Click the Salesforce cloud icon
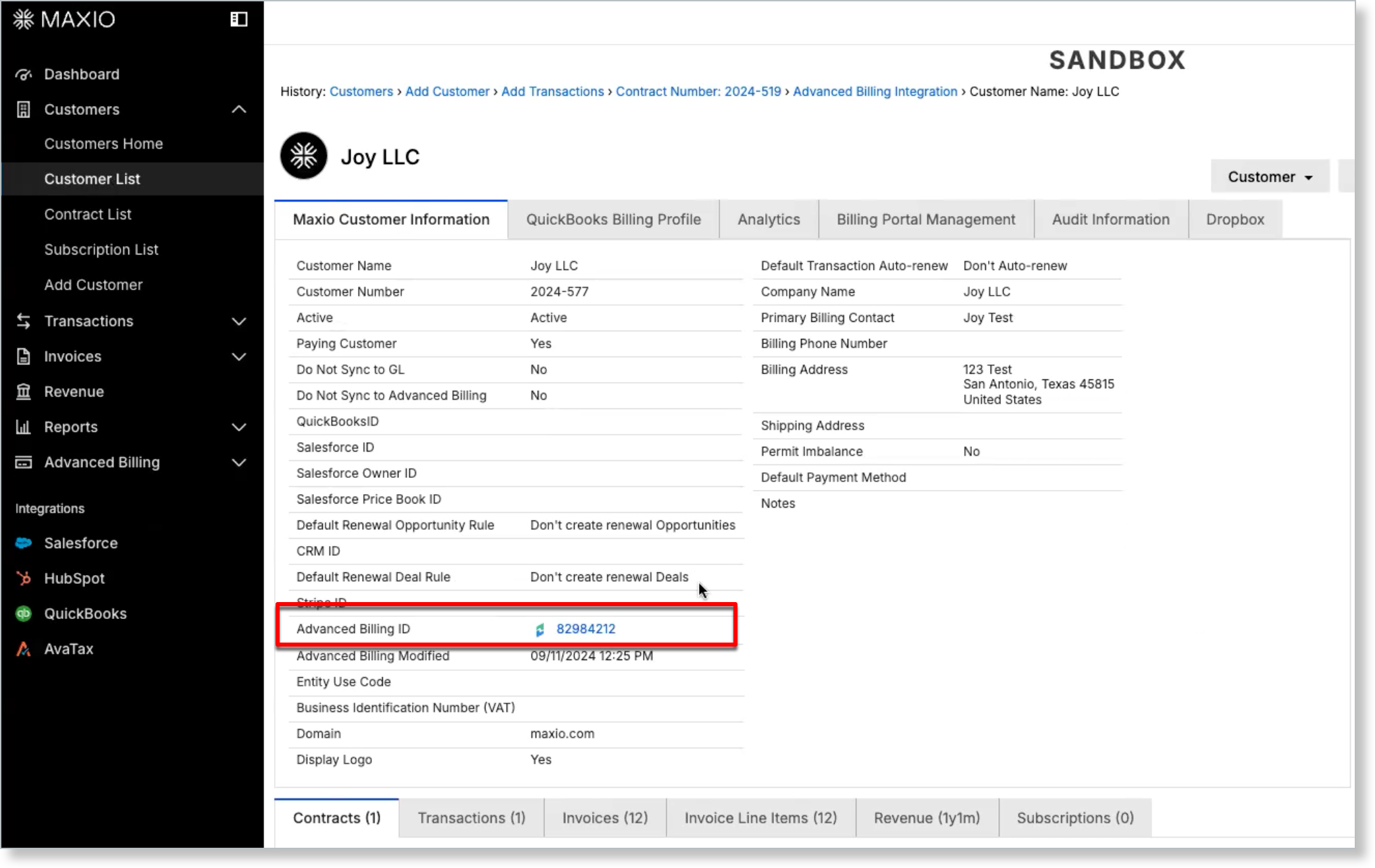Image resolution: width=1375 pixels, height=868 pixels. [x=24, y=543]
